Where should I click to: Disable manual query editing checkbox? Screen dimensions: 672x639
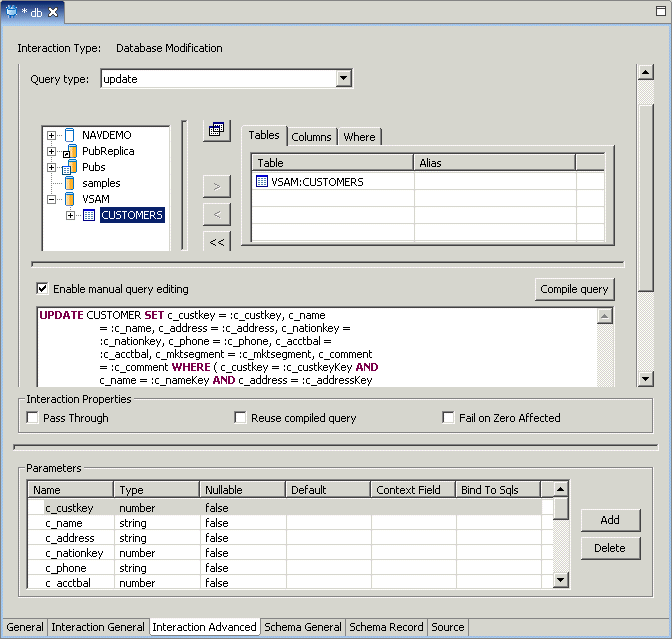42,288
